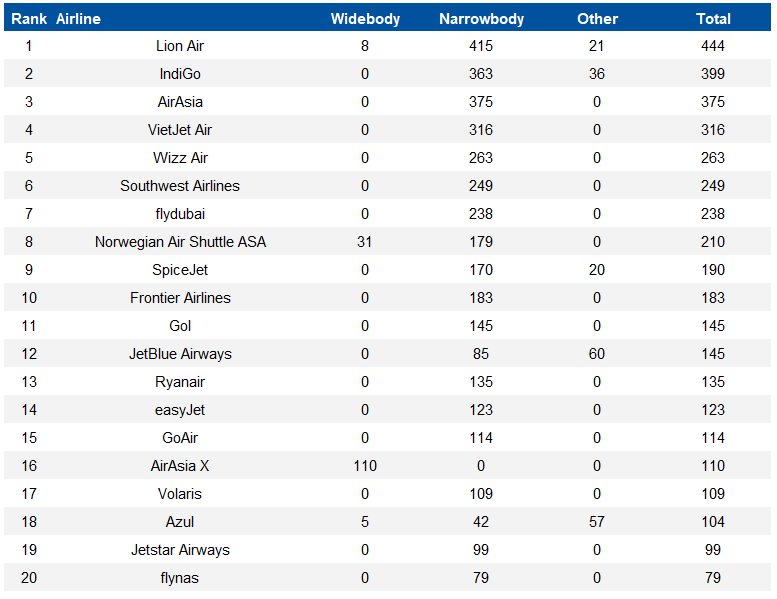777x599 pixels.
Task: Click the Wizz Air narrowbody value 263
Action: pyautogui.click(x=481, y=158)
